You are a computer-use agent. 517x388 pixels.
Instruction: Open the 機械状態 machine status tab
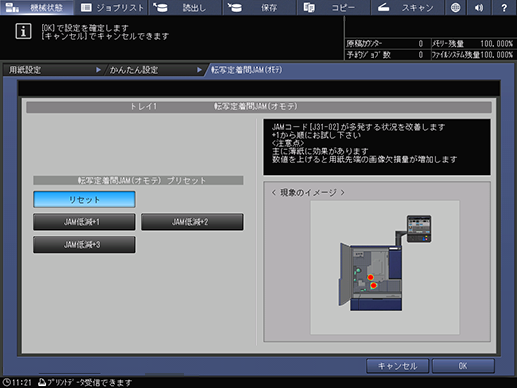pos(37,7)
